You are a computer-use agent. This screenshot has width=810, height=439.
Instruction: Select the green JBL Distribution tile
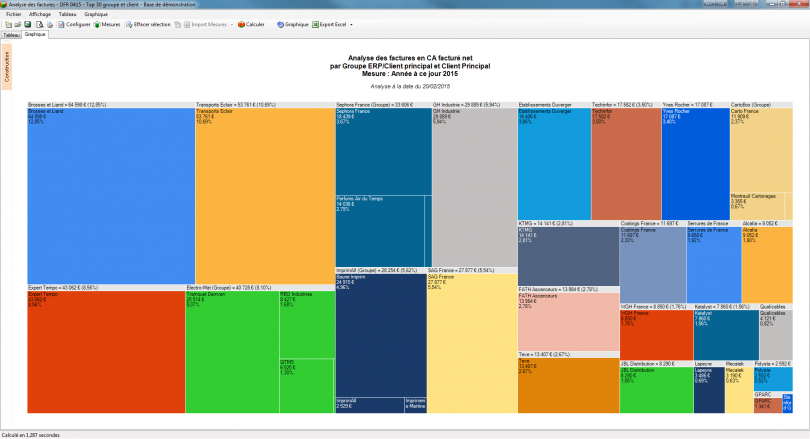[x=656, y=390]
